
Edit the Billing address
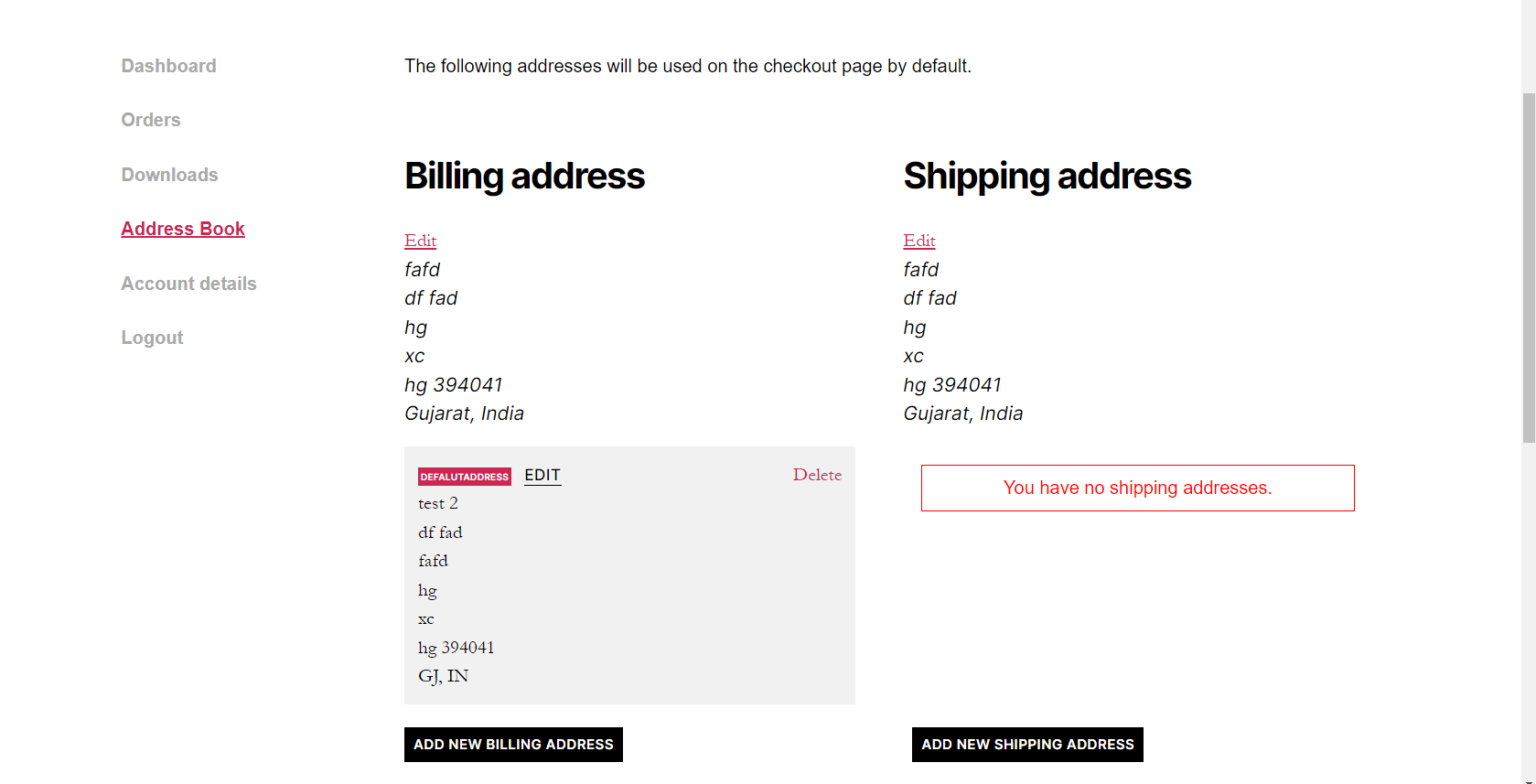pyautogui.click(x=420, y=240)
